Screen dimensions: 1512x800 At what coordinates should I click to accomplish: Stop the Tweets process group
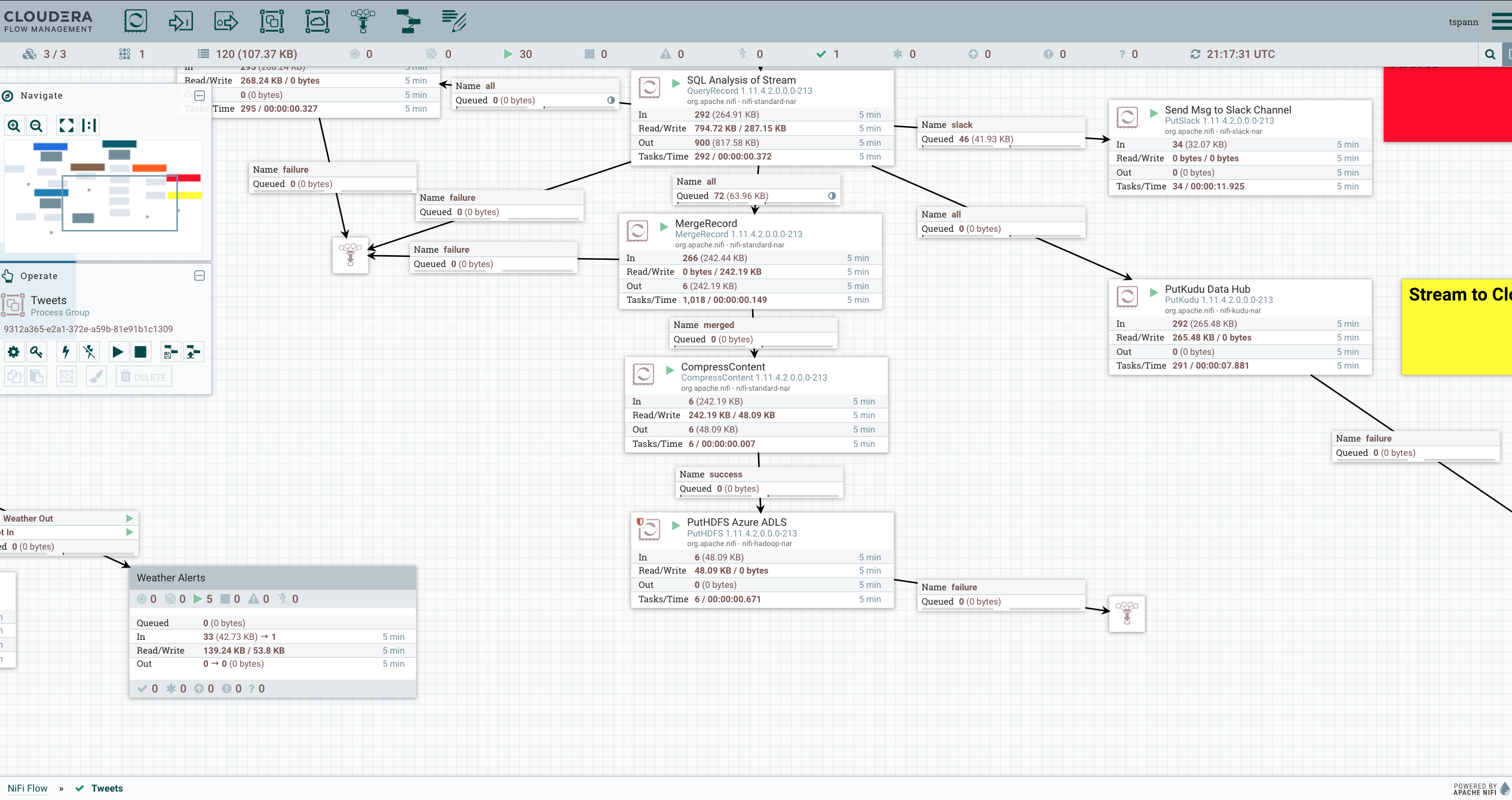[x=140, y=352]
